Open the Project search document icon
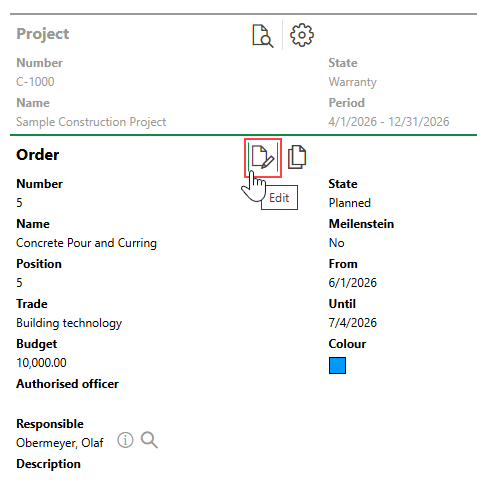This screenshot has width=477, height=490. click(263, 35)
